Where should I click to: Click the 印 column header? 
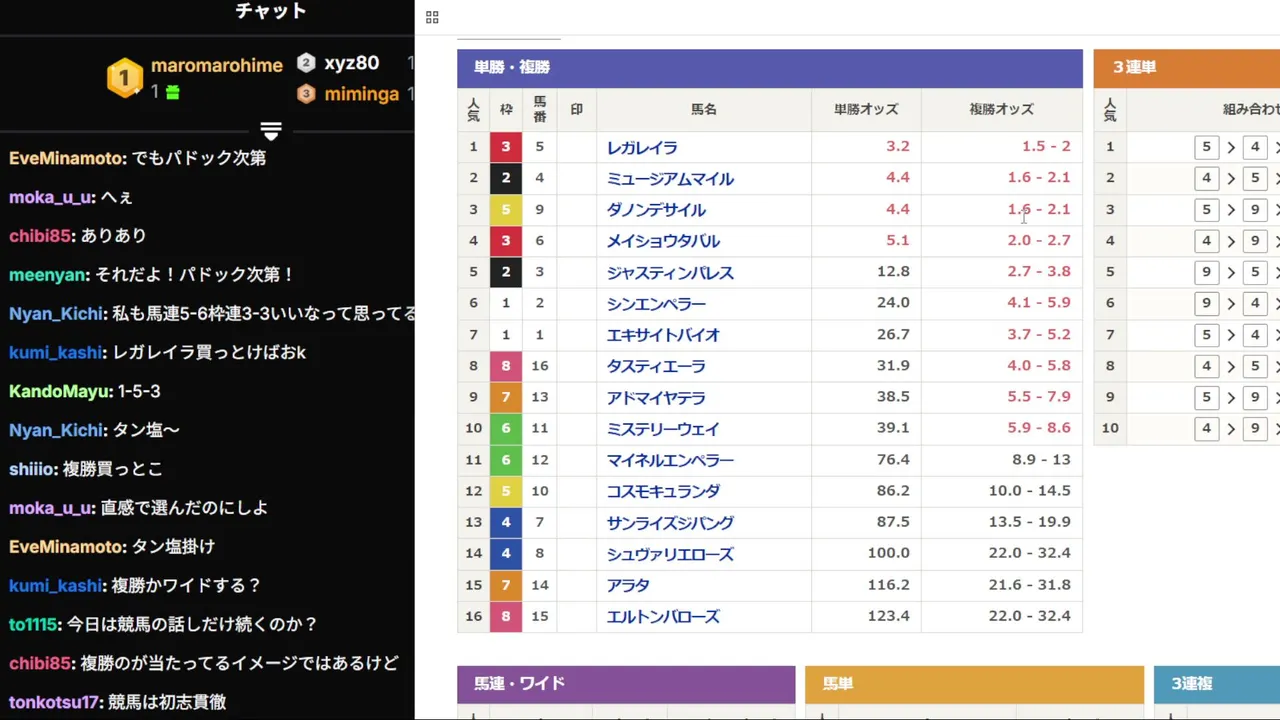576,109
